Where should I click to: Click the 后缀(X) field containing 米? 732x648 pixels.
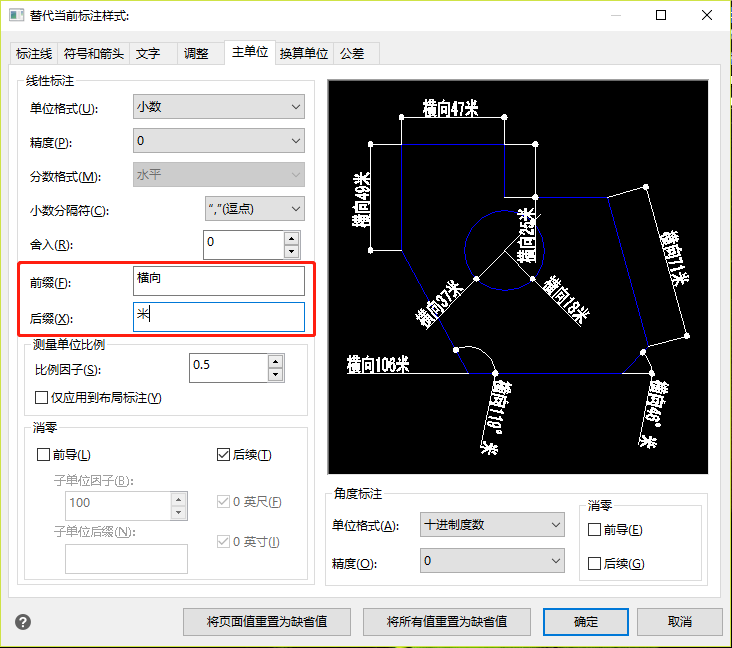tap(219, 317)
